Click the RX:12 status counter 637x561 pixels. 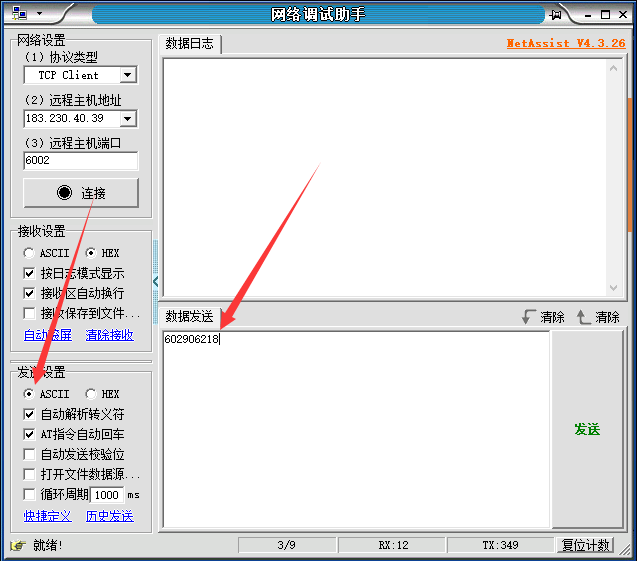[393, 545]
